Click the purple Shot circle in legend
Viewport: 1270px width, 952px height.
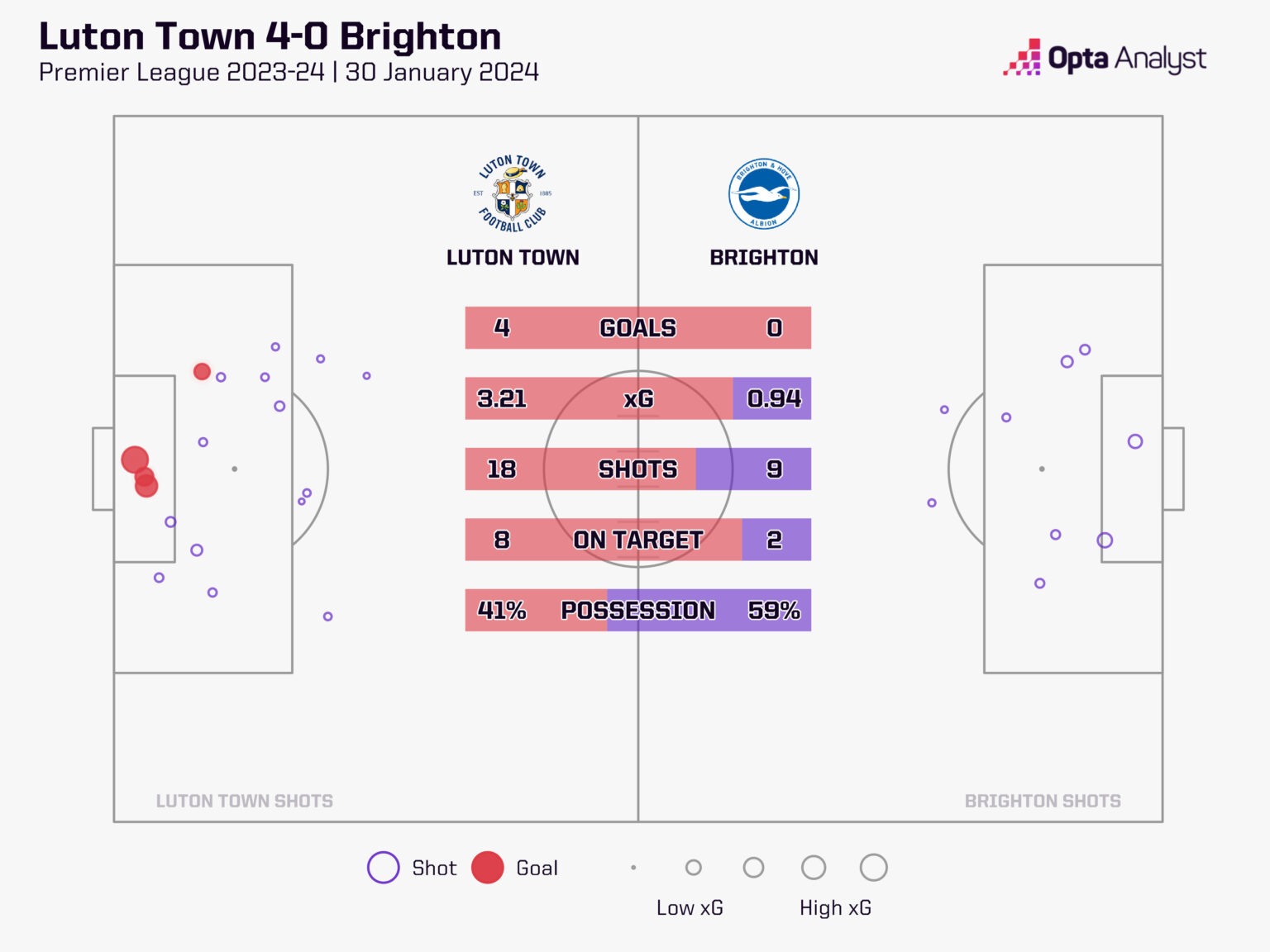pyautogui.click(x=383, y=868)
